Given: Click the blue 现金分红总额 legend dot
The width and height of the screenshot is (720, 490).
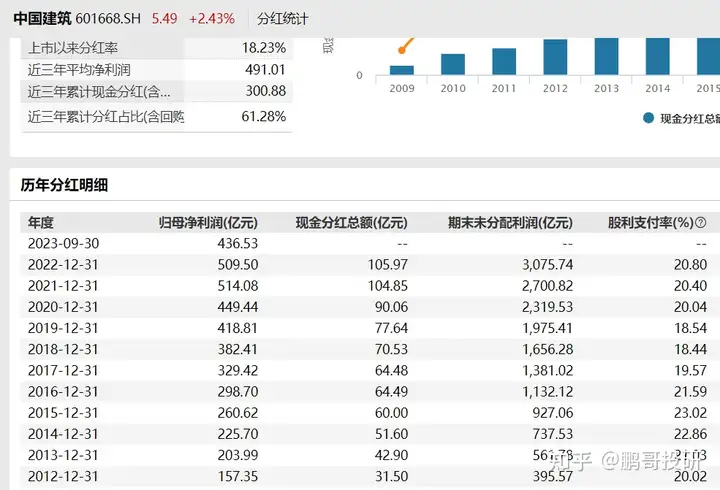Looking at the screenshot, I should (648, 118).
